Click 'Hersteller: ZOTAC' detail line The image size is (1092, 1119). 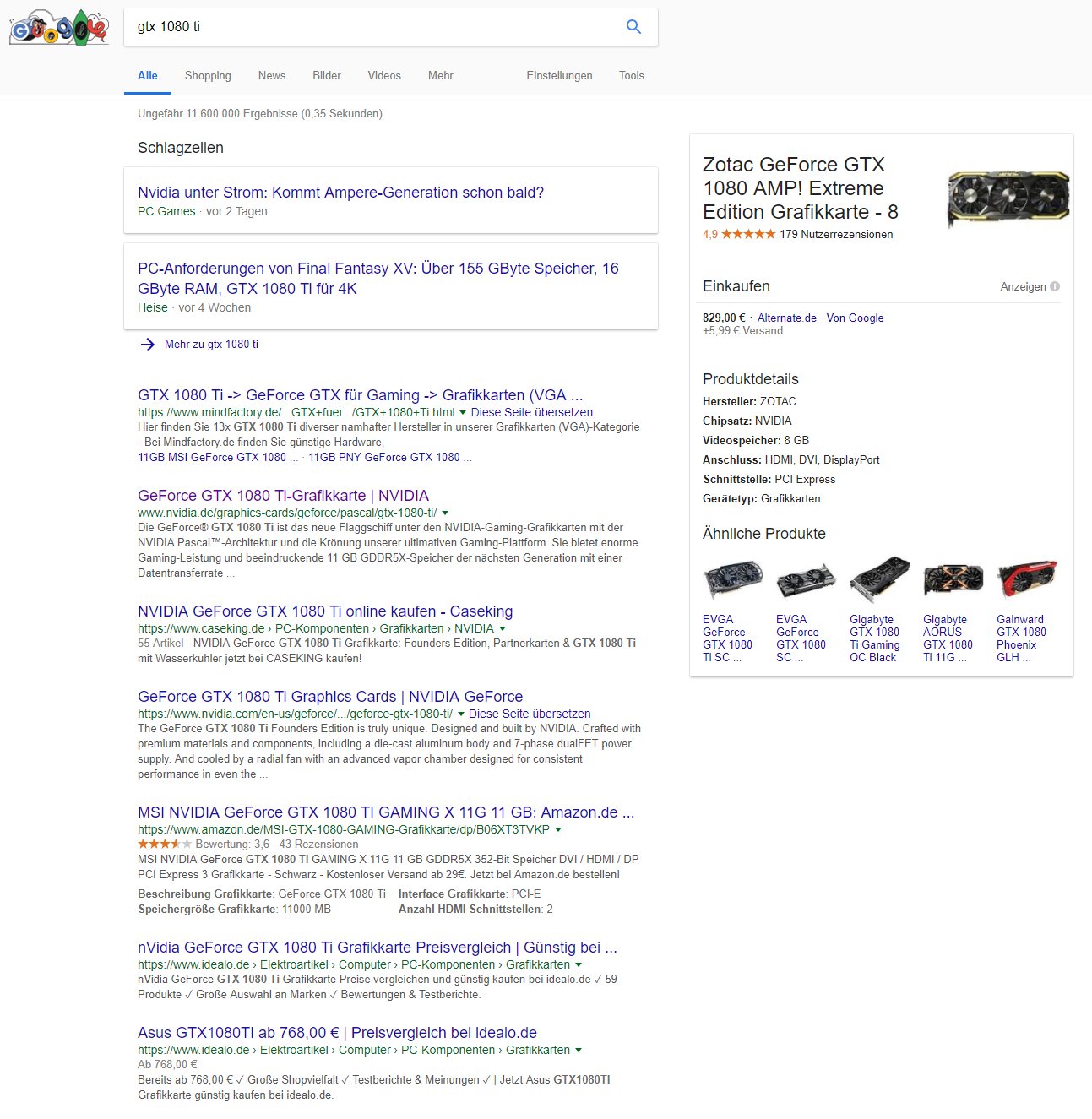(x=749, y=402)
